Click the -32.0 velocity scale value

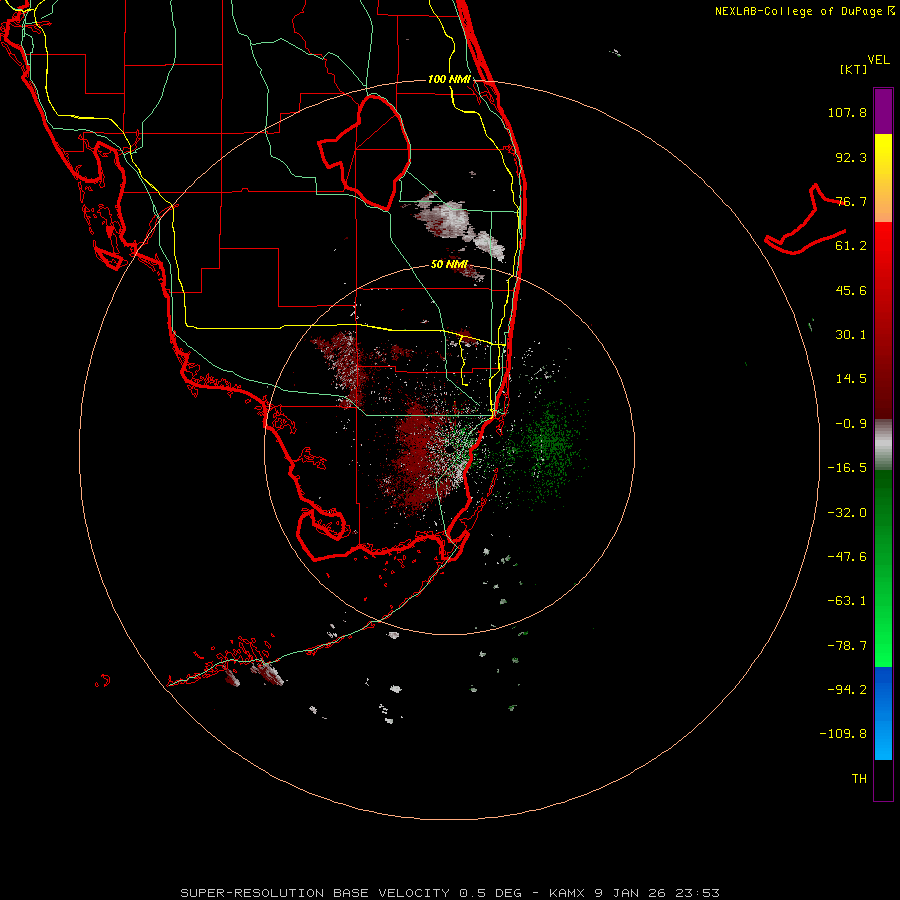(x=847, y=513)
